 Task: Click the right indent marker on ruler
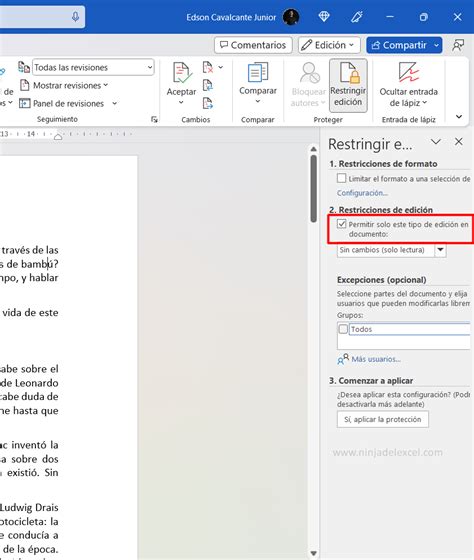[58, 136]
